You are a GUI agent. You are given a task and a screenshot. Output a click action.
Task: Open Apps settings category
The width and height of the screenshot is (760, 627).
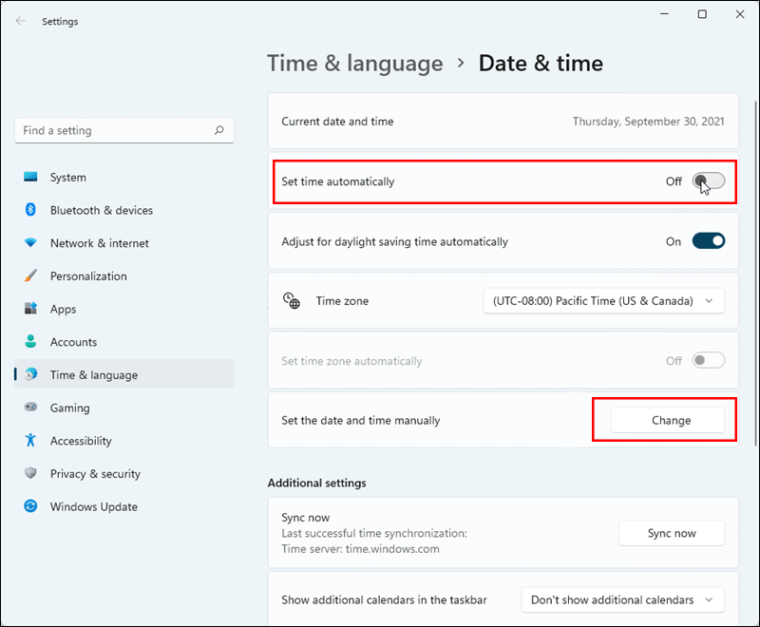coord(124,309)
